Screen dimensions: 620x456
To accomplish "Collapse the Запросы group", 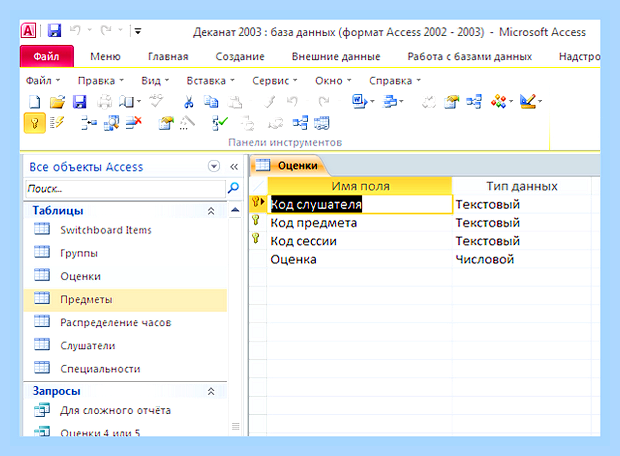I will click(211, 391).
